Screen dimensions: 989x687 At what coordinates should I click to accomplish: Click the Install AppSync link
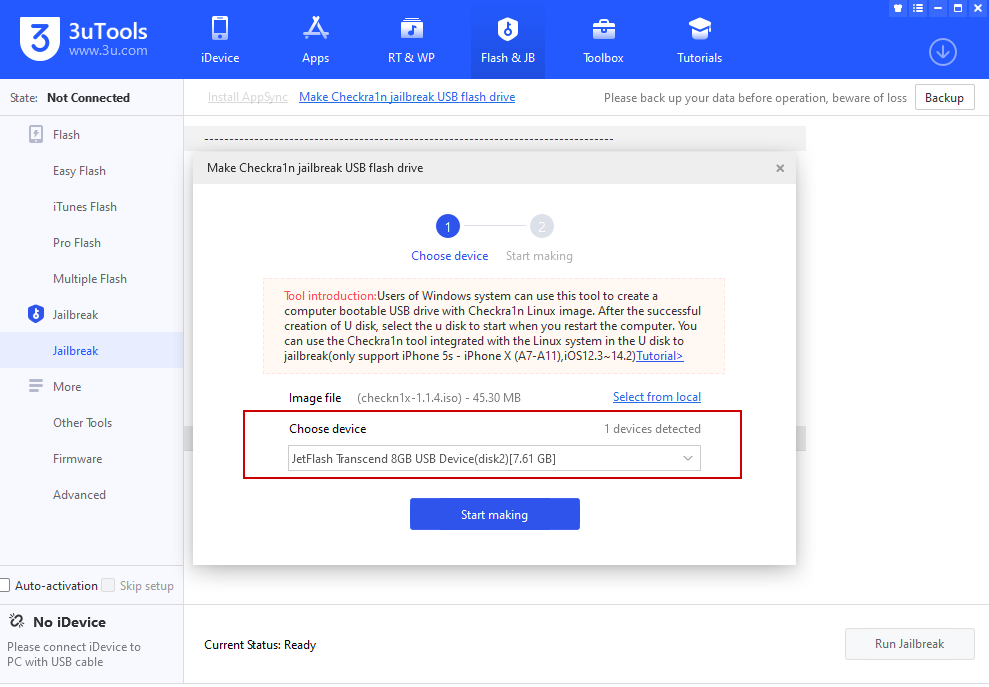click(x=248, y=97)
